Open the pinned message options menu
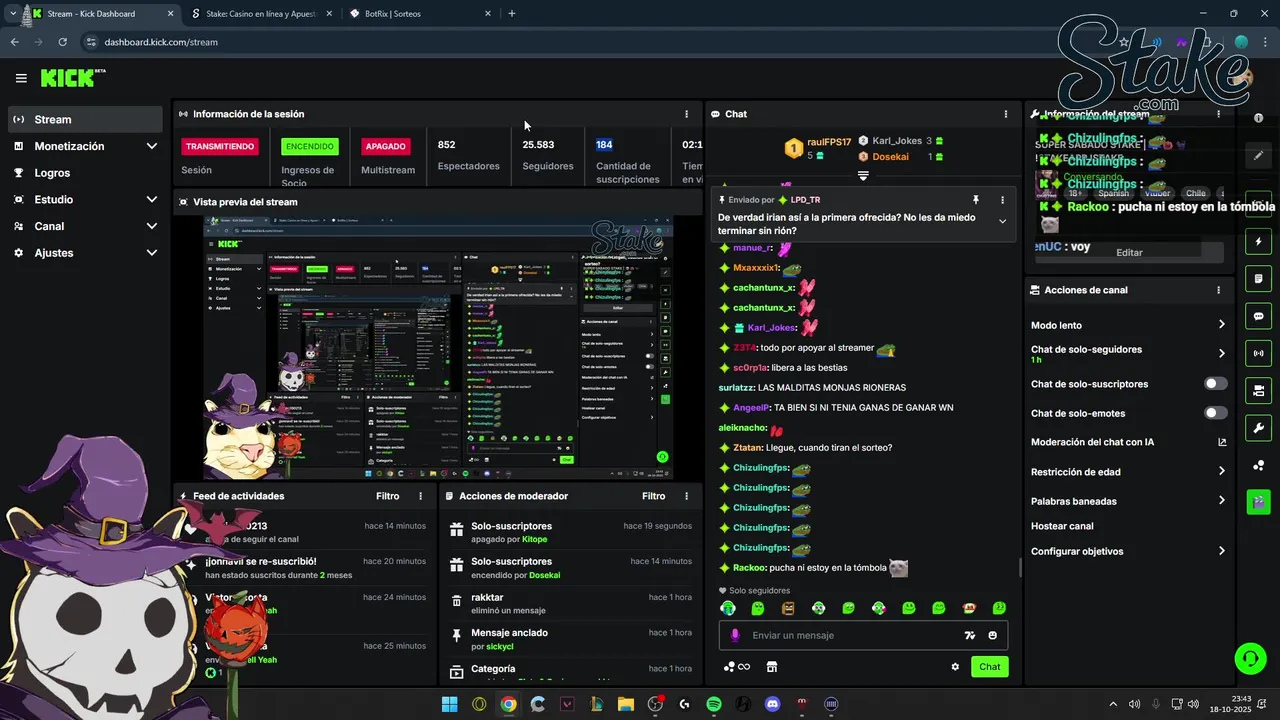 pos(1002,200)
